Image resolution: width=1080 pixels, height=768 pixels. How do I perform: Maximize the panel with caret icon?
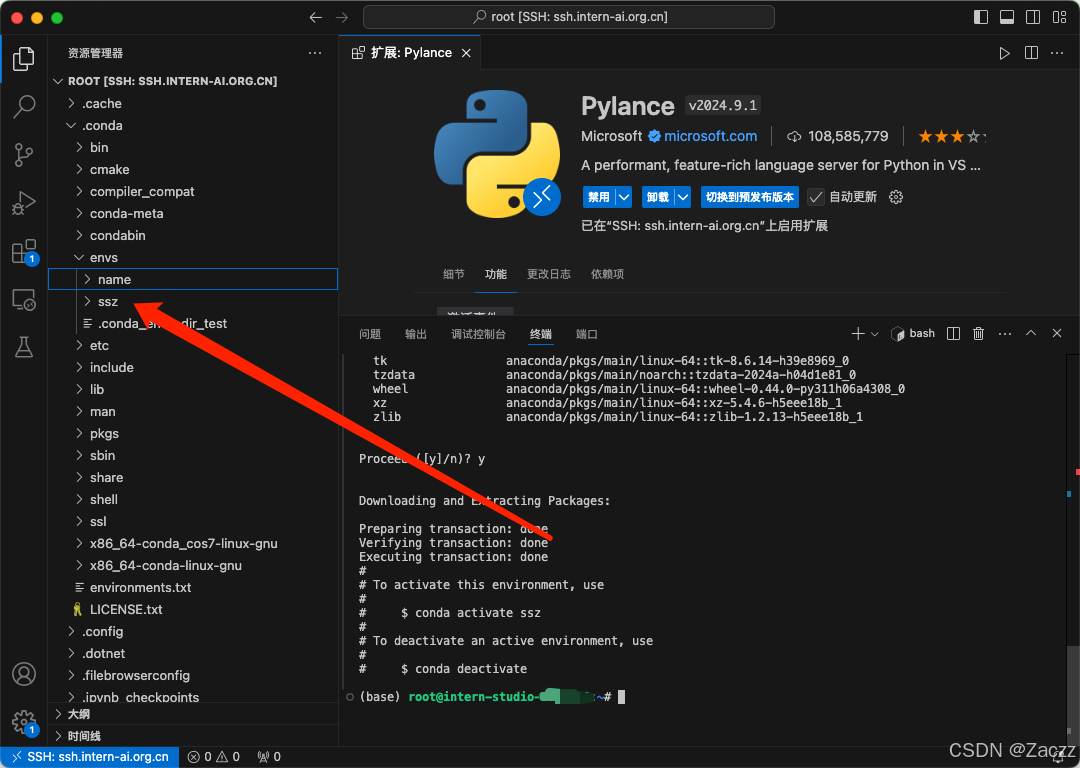click(1031, 333)
